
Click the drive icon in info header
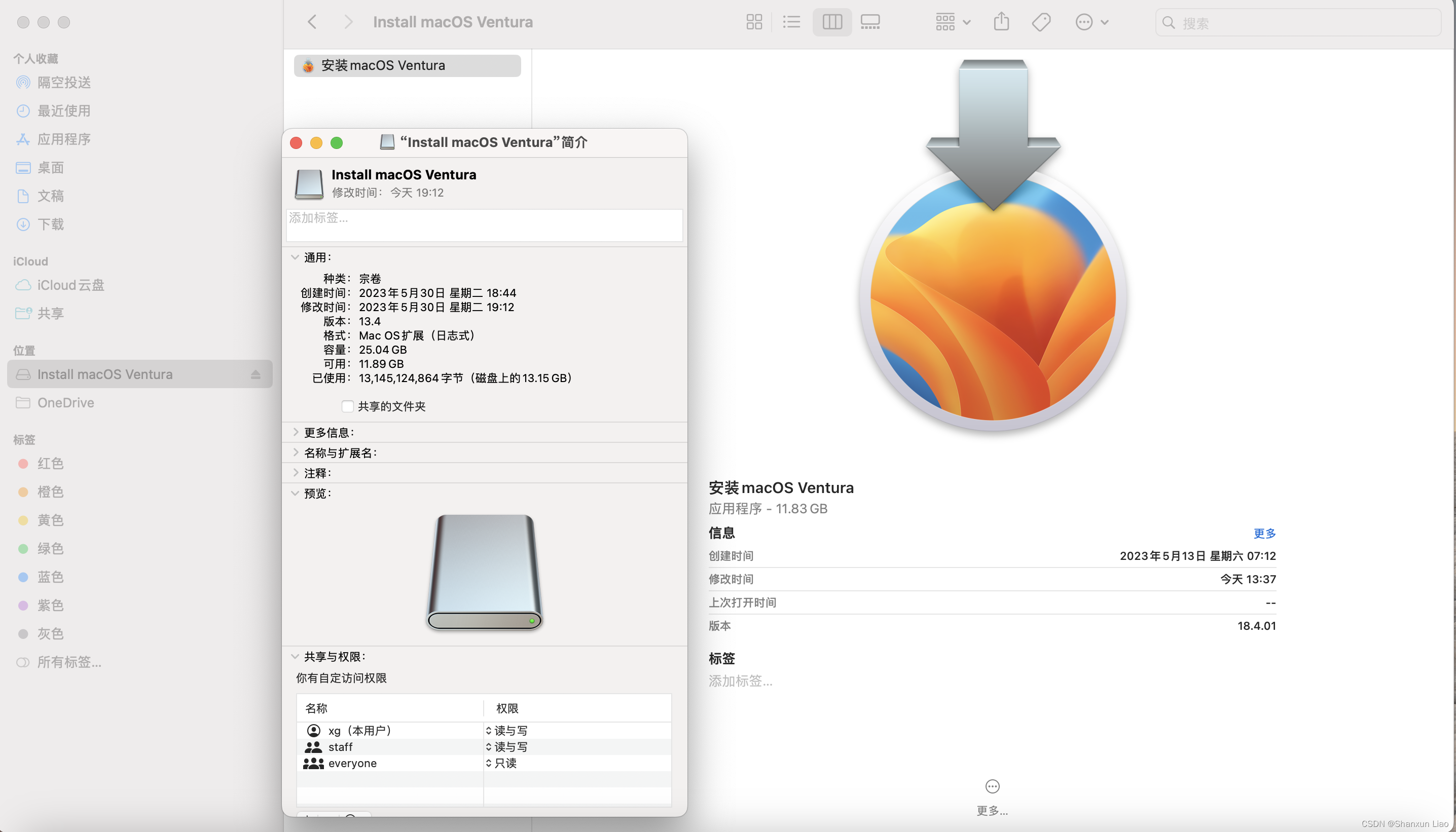pos(309,183)
